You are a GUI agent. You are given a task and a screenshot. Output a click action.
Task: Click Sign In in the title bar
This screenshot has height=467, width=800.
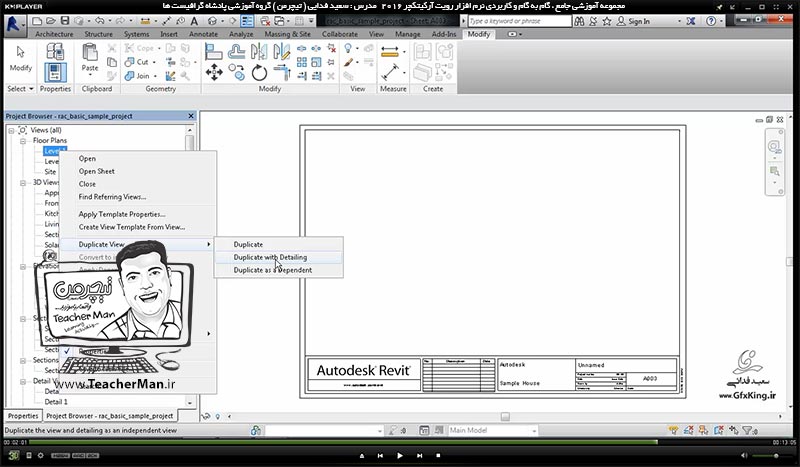(639, 21)
